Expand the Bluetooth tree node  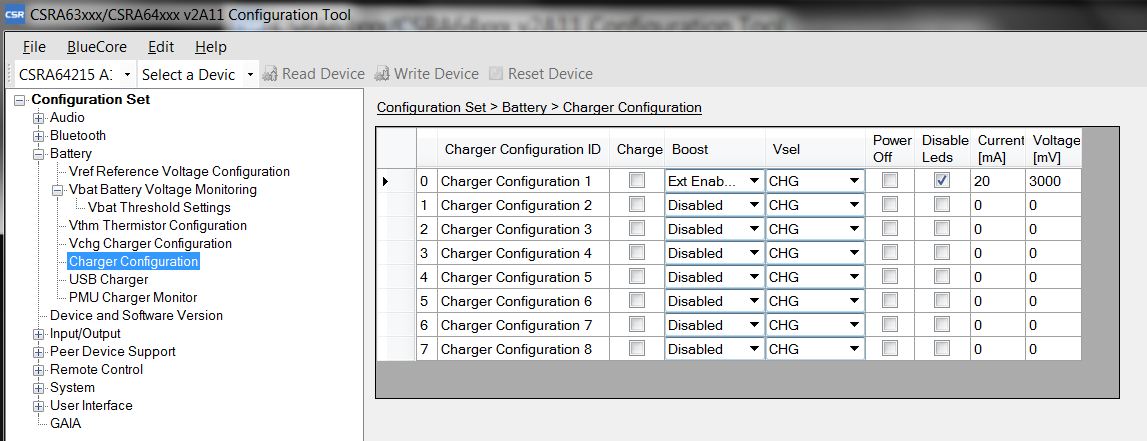[39, 136]
